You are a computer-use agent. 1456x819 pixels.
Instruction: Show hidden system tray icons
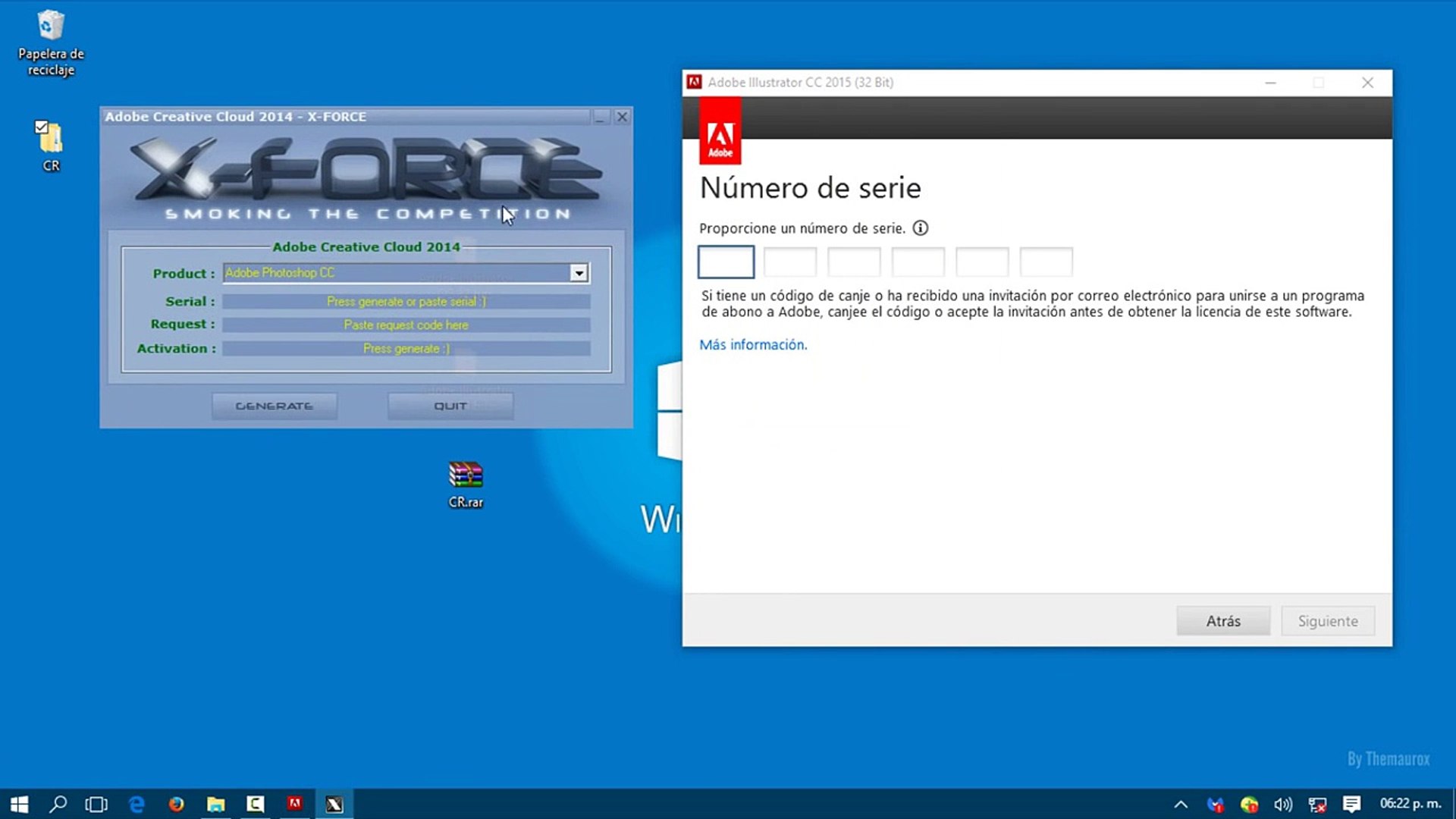(1181, 805)
